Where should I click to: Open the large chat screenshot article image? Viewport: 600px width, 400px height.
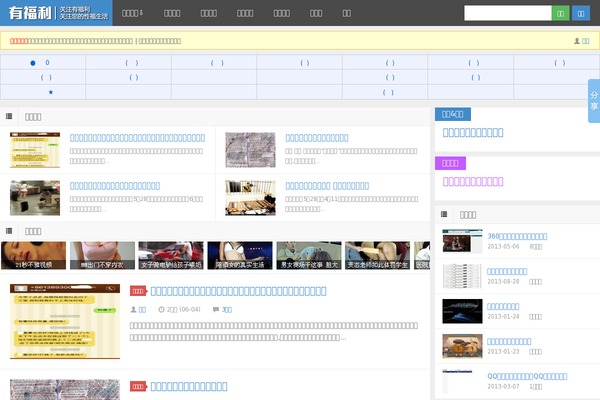click(x=65, y=322)
